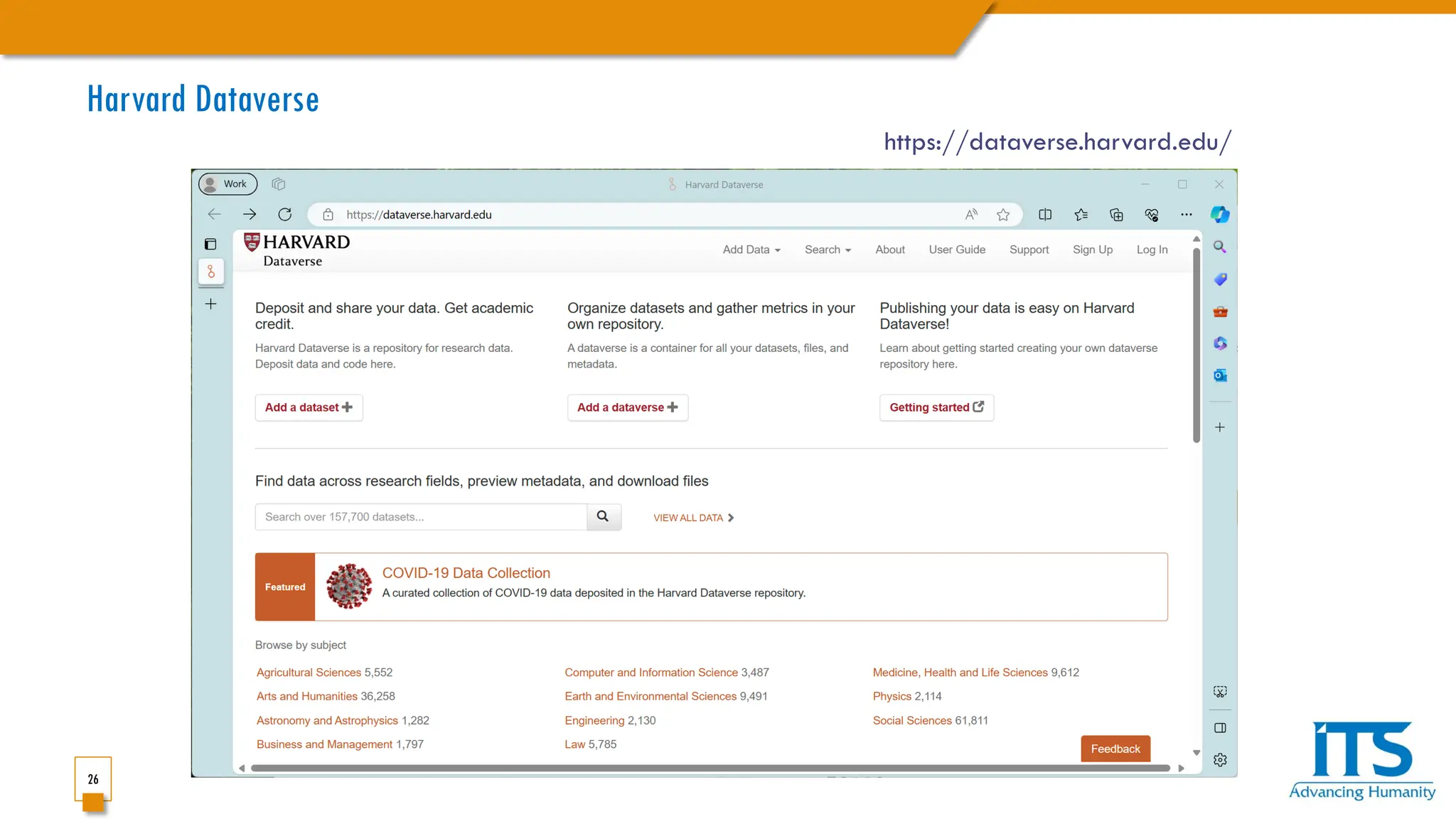Viewport: 1456px width, 819px height.
Task: Open the sidebar Search magnifier icon
Action: (x=1220, y=247)
